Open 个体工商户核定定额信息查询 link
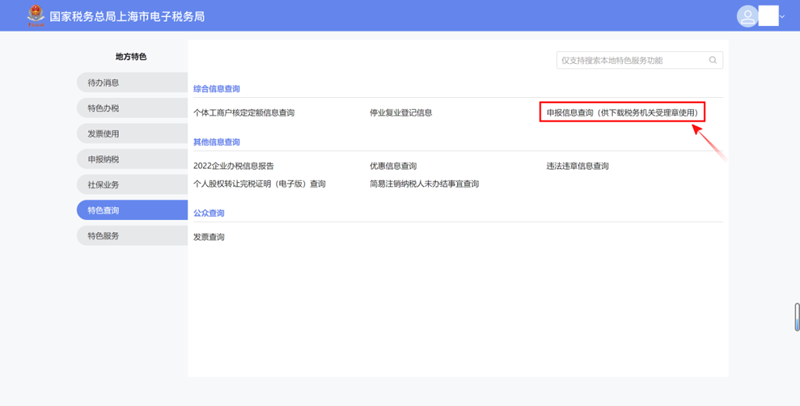This screenshot has height=406, width=800. [x=243, y=113]
